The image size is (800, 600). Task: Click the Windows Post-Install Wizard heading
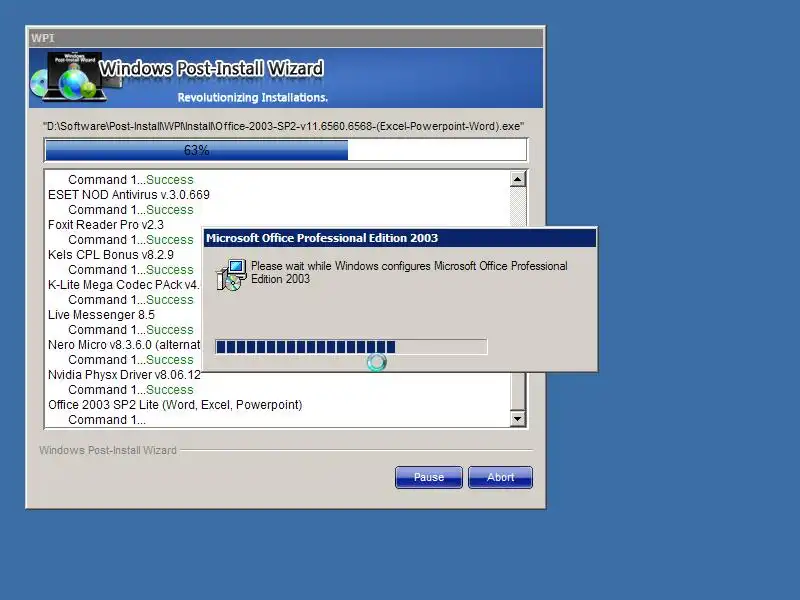click(211, 68)
